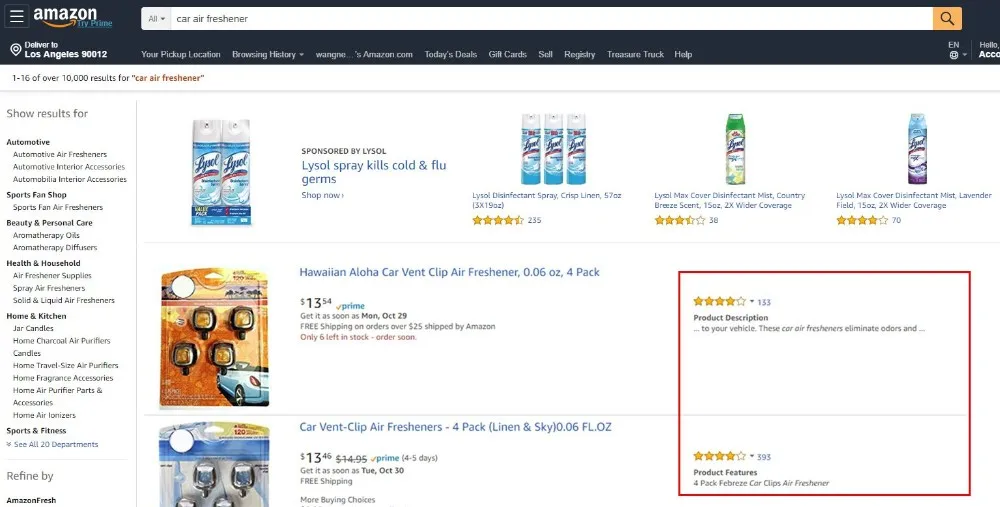Viewport: 1000px width, 507px height.
Task: Filter by Air Freshener Supplies
Action: point(52,276)
